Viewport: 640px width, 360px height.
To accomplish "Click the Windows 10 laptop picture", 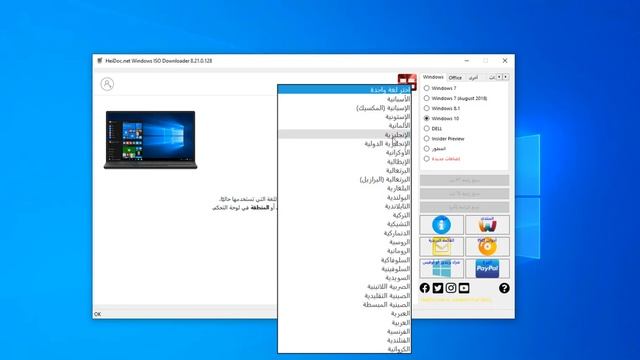I will click(150, 140).
